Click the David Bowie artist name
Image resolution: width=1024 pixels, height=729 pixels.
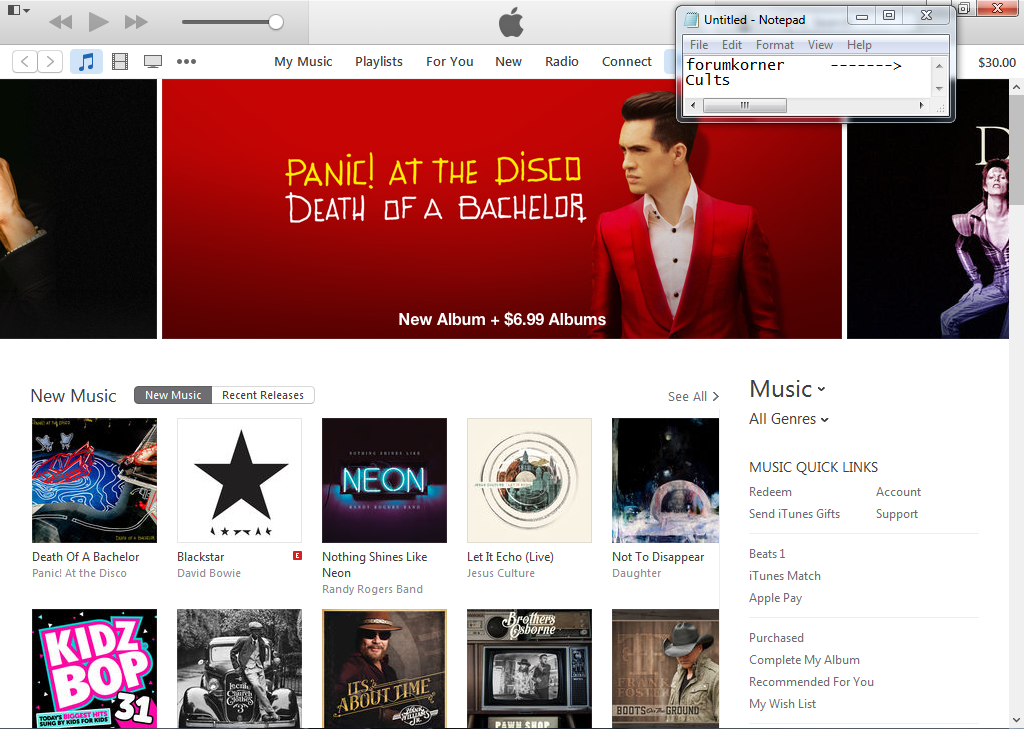coord(209,573)
